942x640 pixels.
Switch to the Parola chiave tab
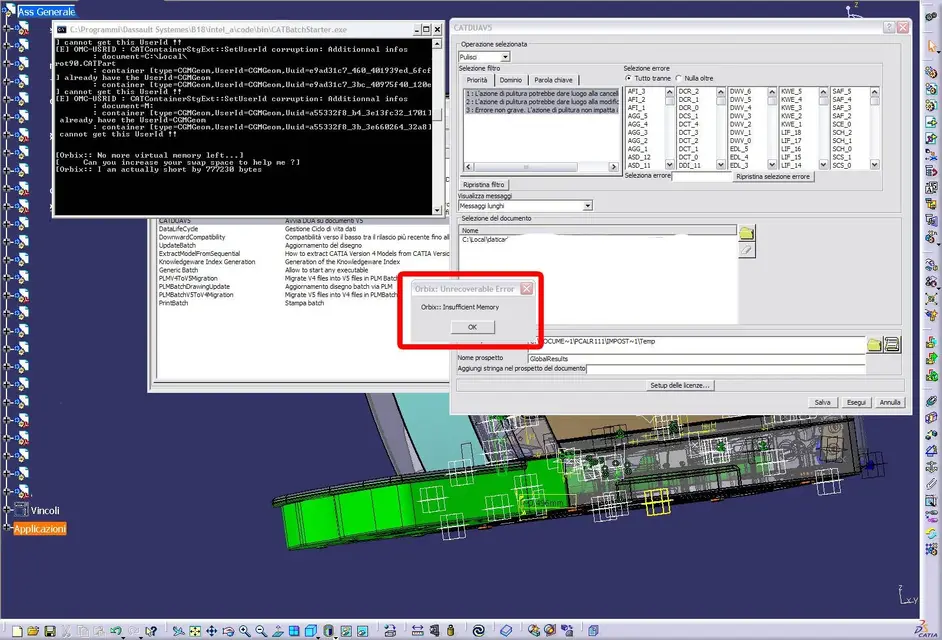click(553, 80)
